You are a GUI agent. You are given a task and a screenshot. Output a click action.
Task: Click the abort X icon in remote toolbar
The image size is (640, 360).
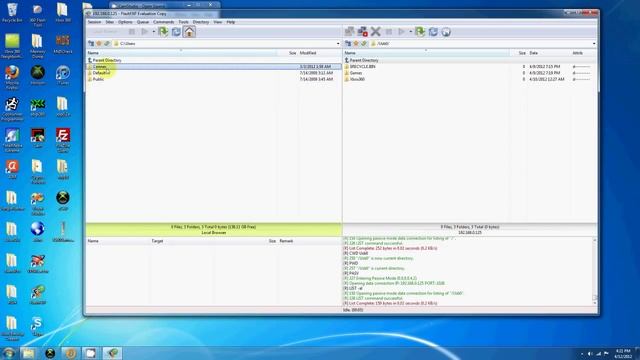click(x=376, y=32)
